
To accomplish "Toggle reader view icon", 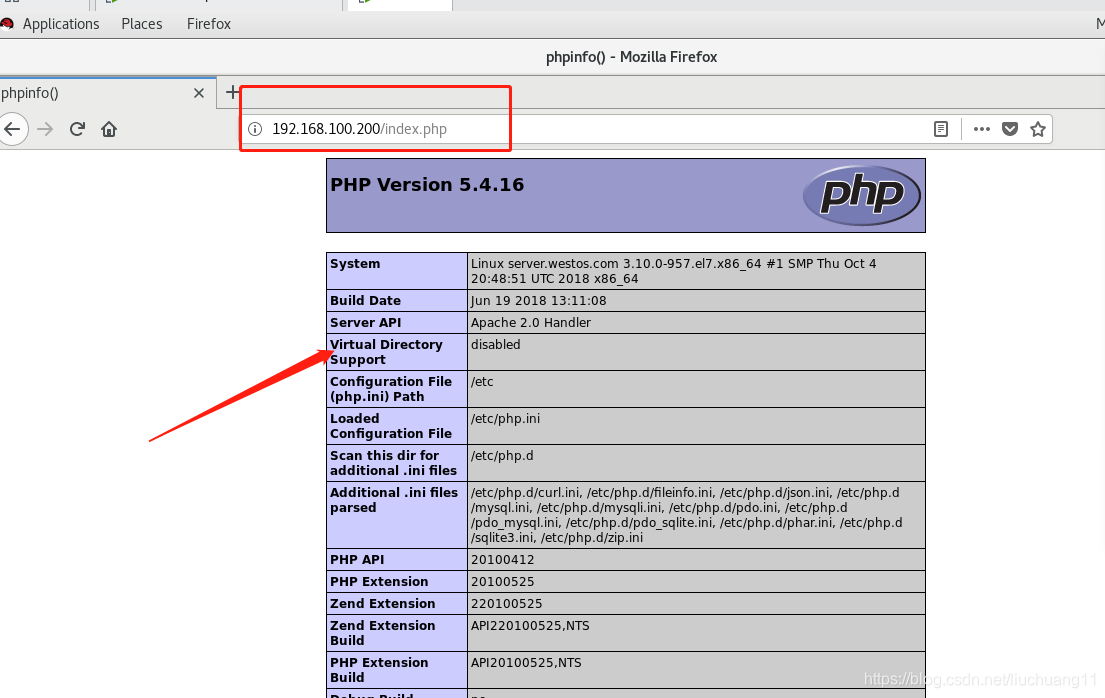I will click(x=941, y=129).
